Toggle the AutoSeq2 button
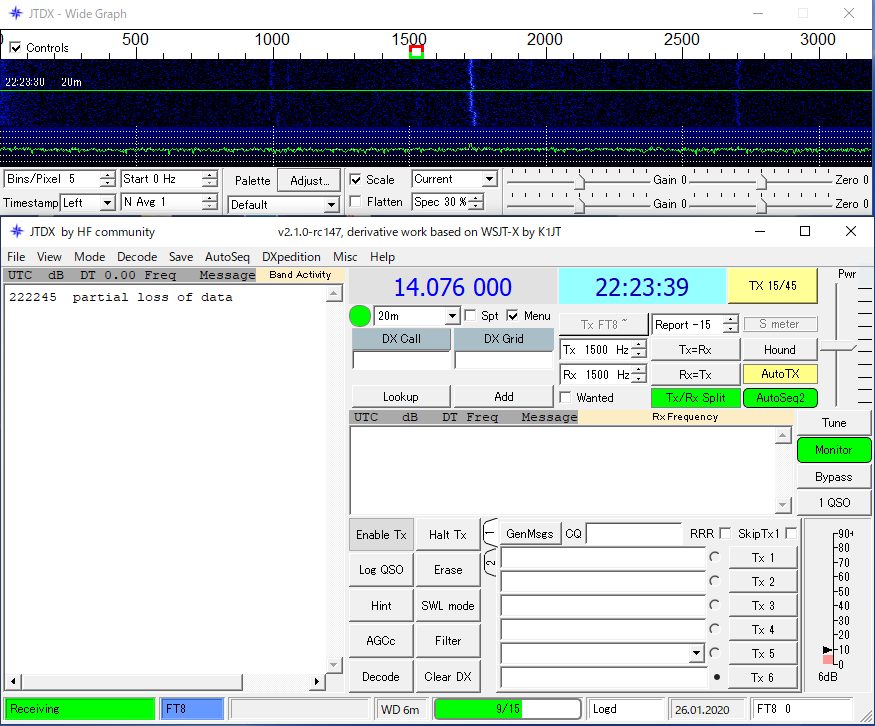Image resolution: width=875 pixels, height=726 pixels. 780,397
